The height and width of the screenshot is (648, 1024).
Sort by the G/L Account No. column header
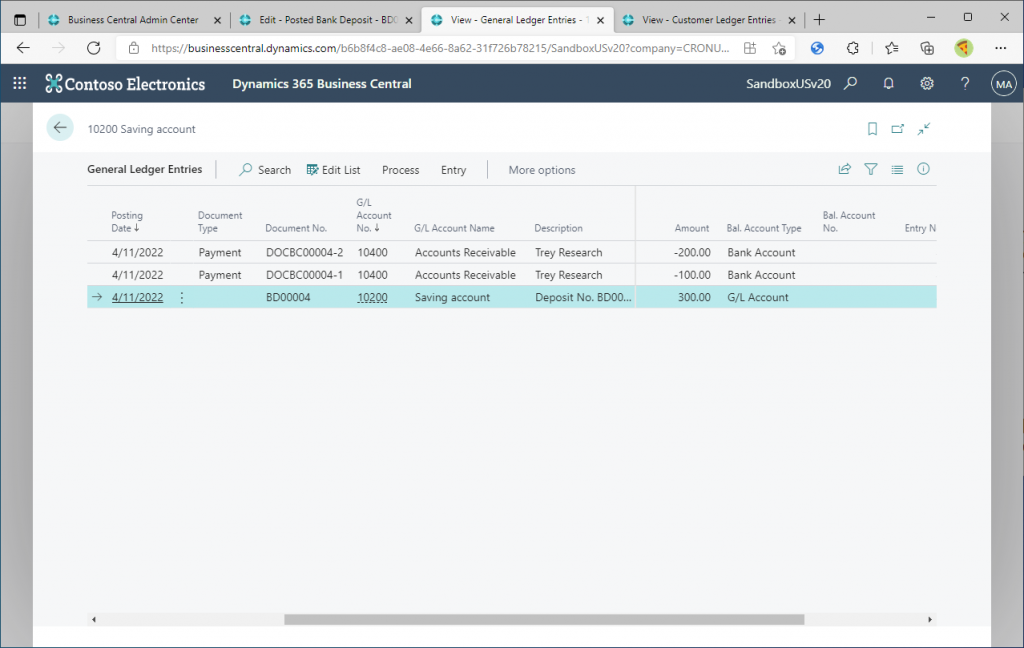pyautogui.click(x=374, y=215)
